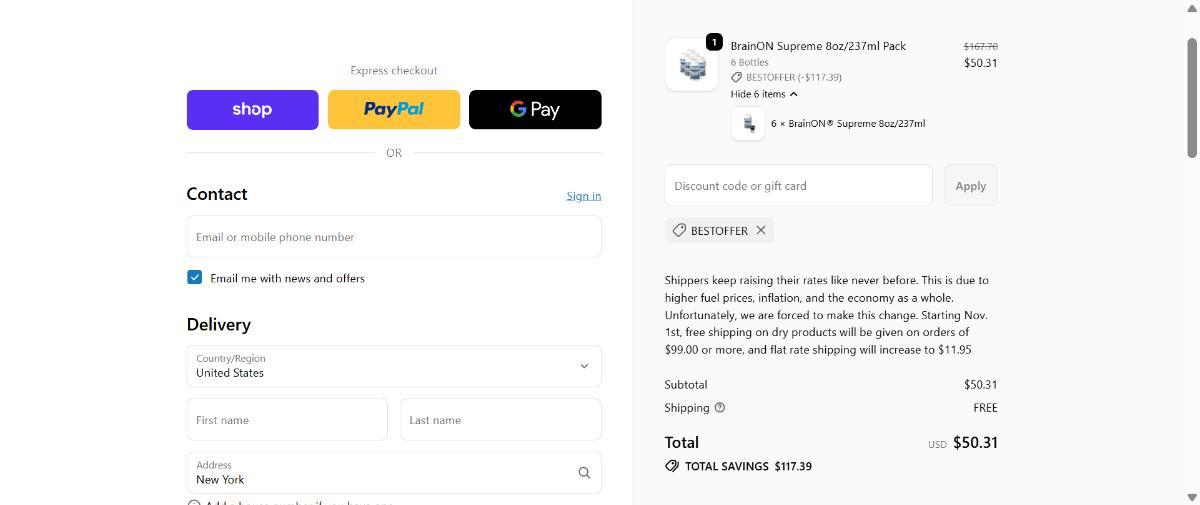1200x505 pixels.
Task: Click into the First name field
Action: (287, 420)
